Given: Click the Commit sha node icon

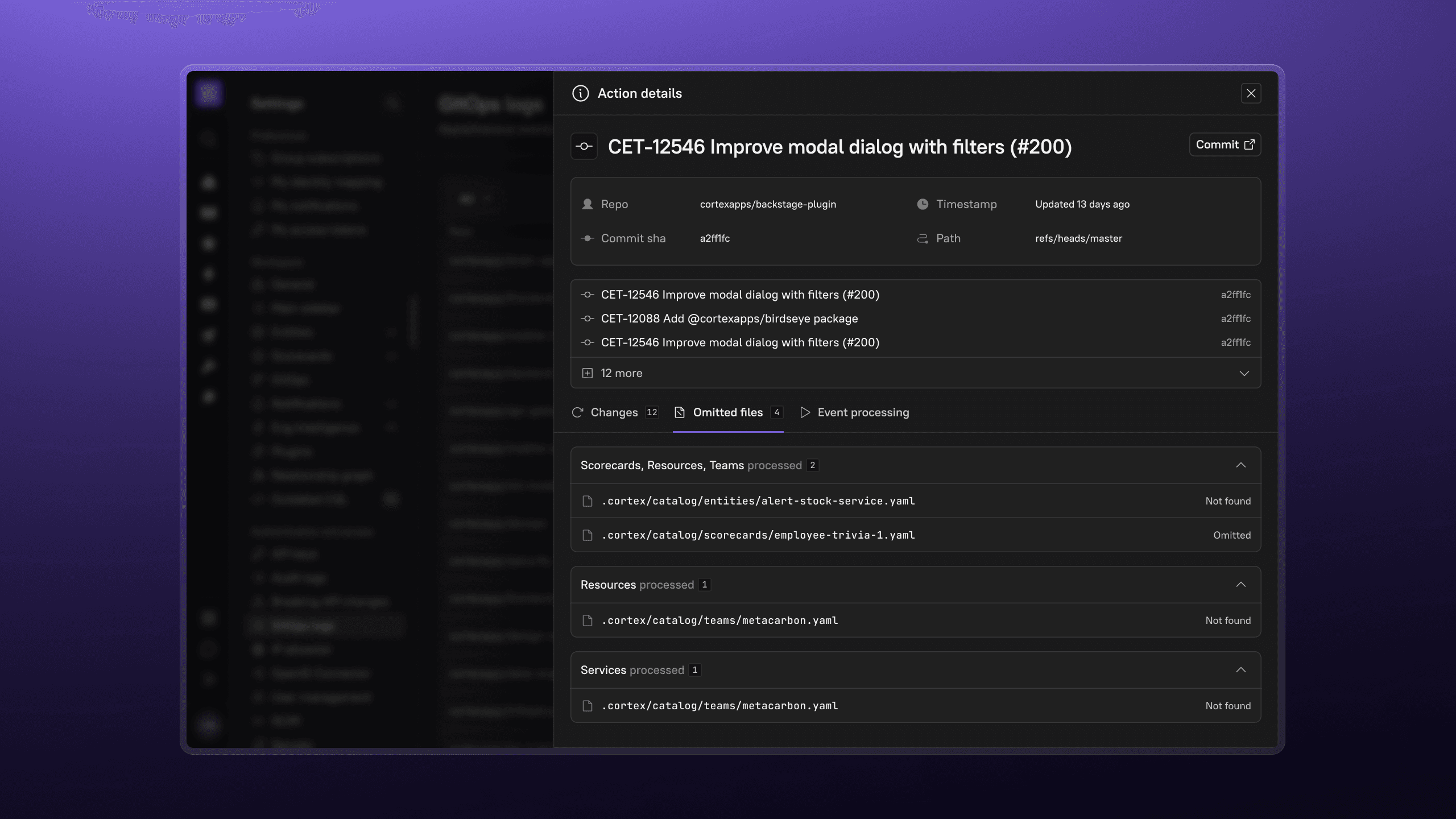Looking at the screenshot, I should click(588, 238).
